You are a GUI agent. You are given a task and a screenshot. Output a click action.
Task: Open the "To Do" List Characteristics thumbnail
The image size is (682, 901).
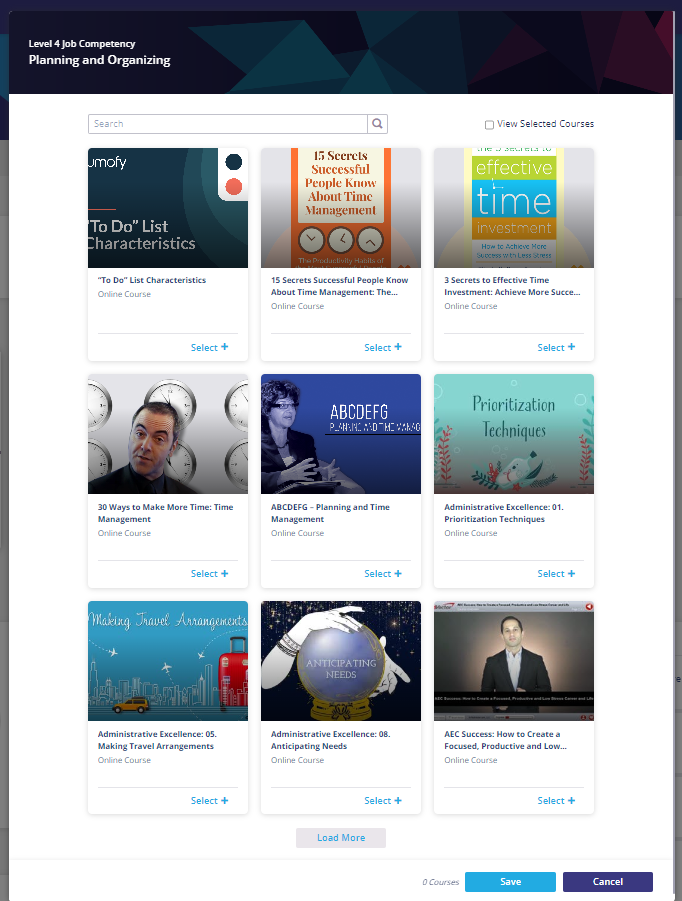pos(168,208)
